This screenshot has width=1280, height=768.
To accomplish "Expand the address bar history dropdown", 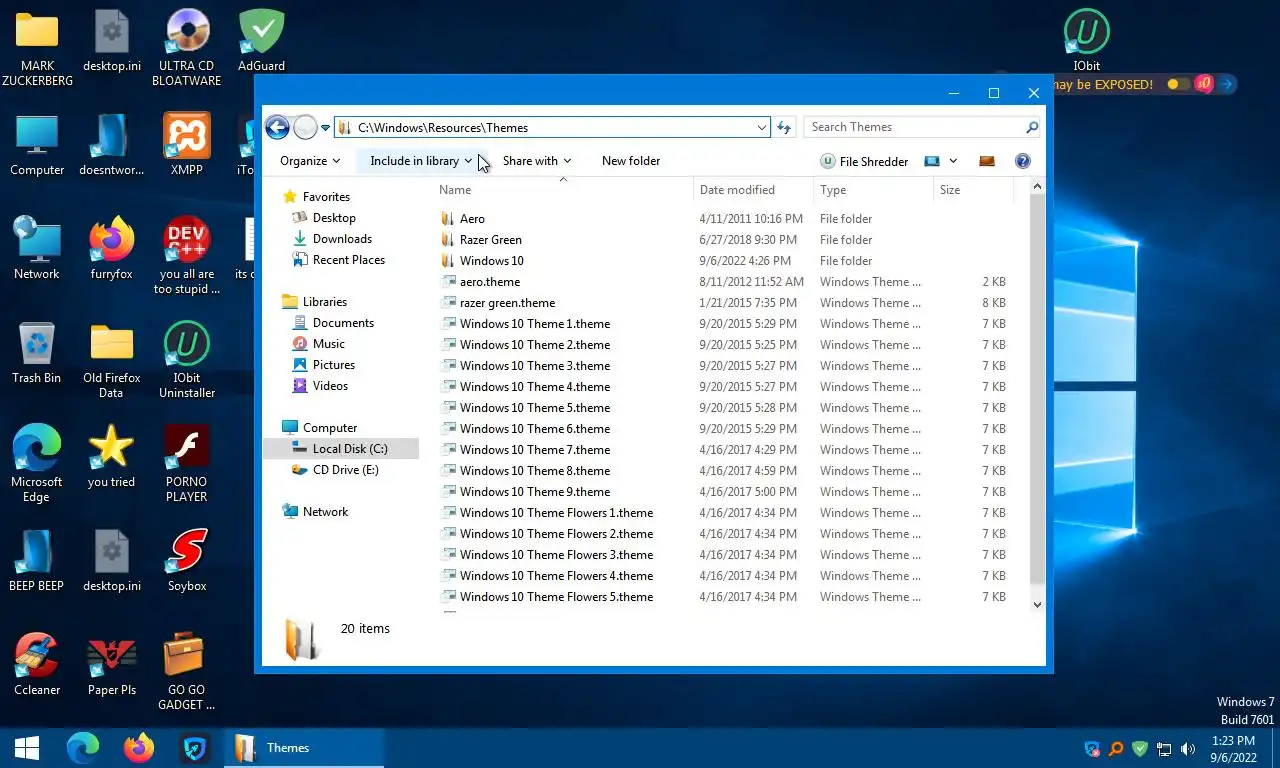I will coord(762,128).
